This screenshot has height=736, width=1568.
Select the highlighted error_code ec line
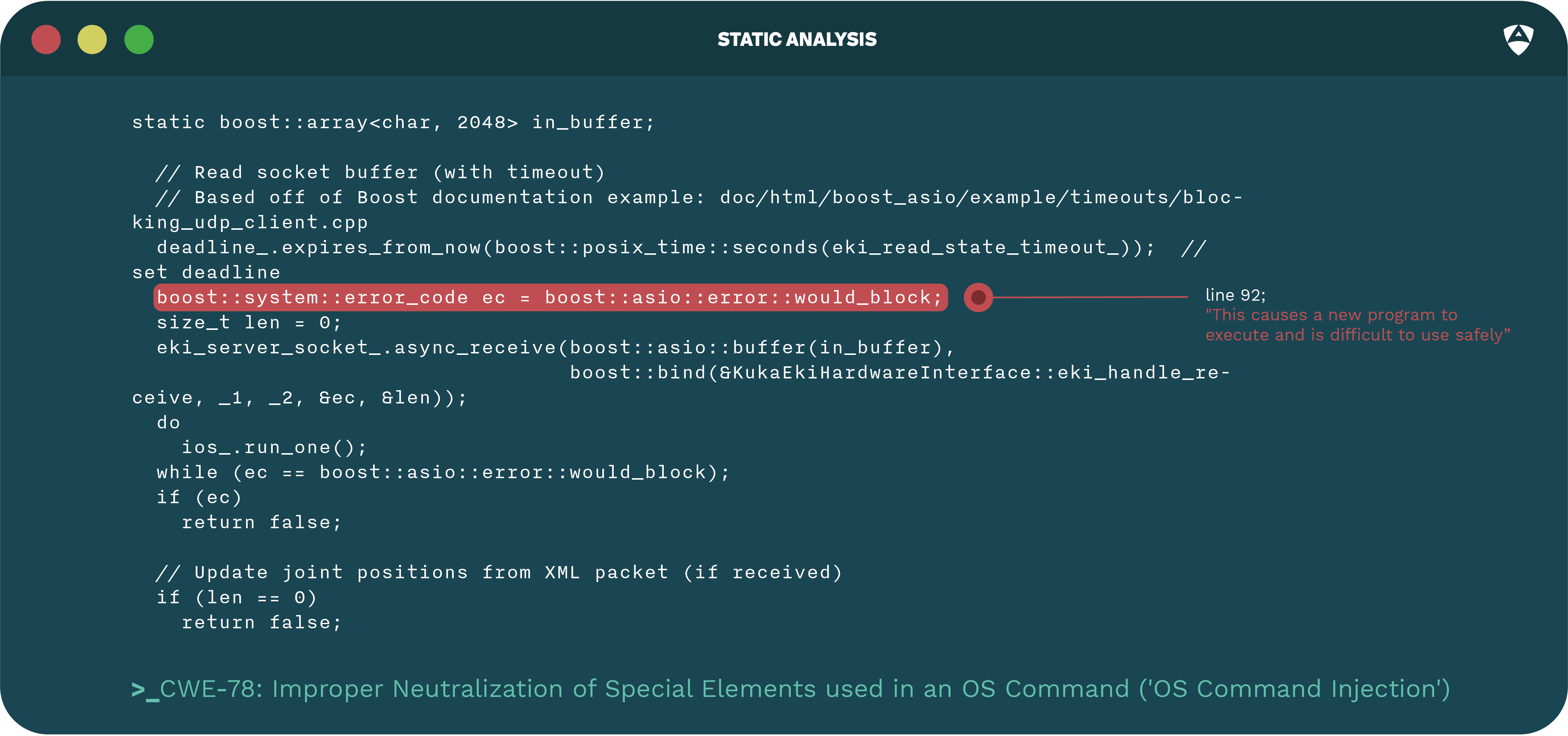(550, 298)
